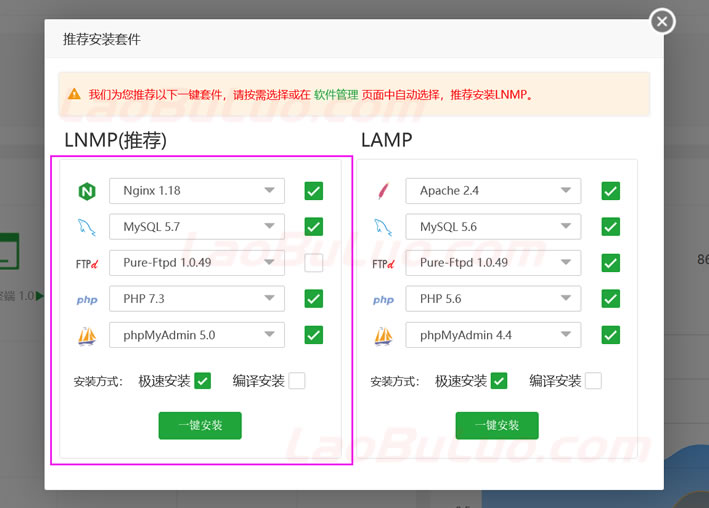Click 一键安装 button under LNMP

pyautogui.click(x=200, y=425)
